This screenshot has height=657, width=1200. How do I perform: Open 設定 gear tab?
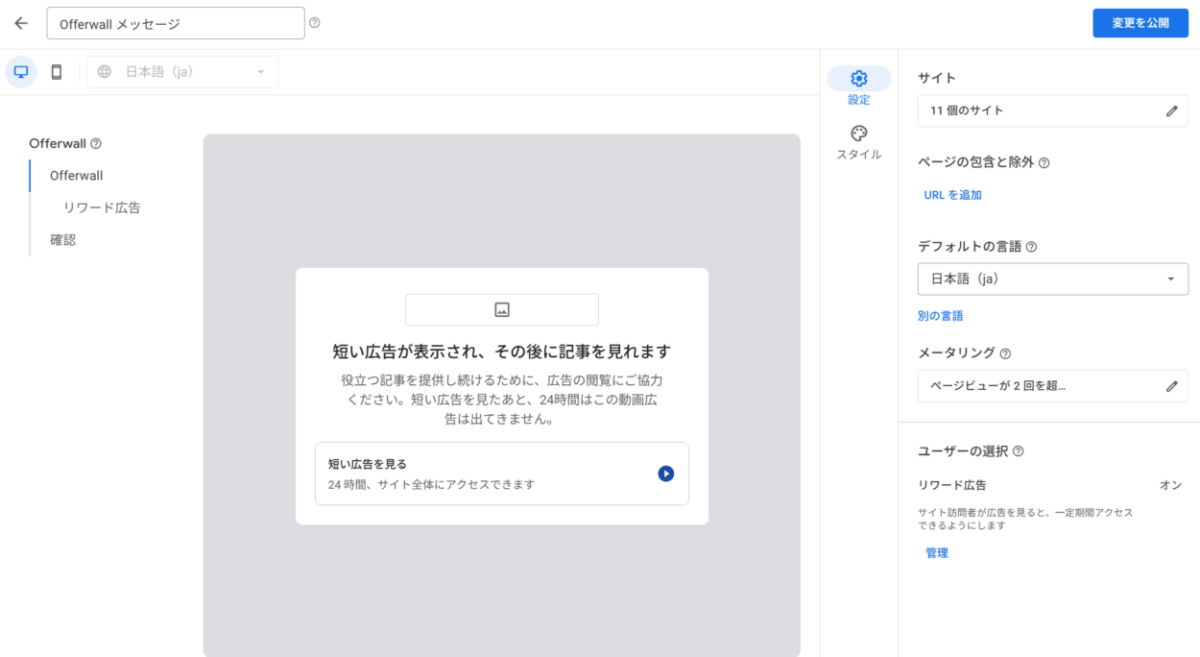(859, 87)
